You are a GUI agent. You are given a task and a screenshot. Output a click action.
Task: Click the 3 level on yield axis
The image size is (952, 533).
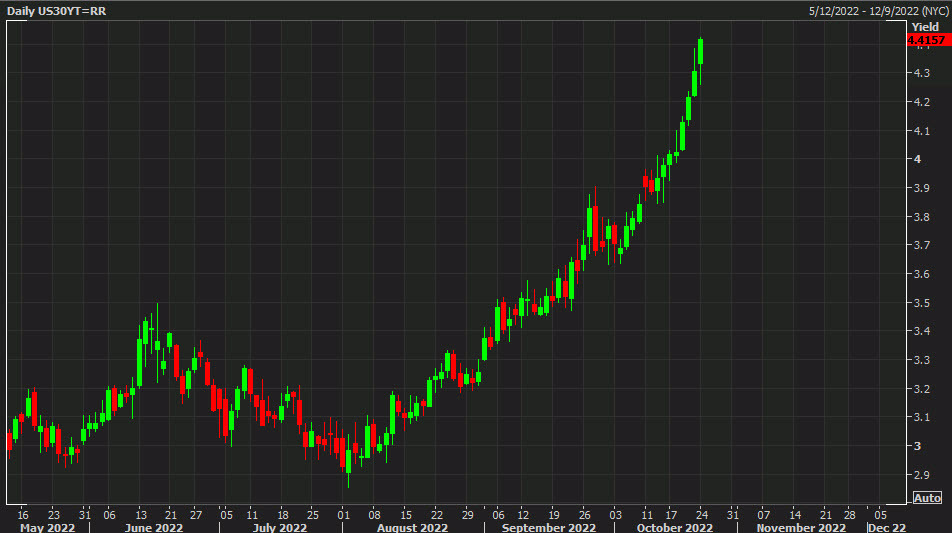917,446
